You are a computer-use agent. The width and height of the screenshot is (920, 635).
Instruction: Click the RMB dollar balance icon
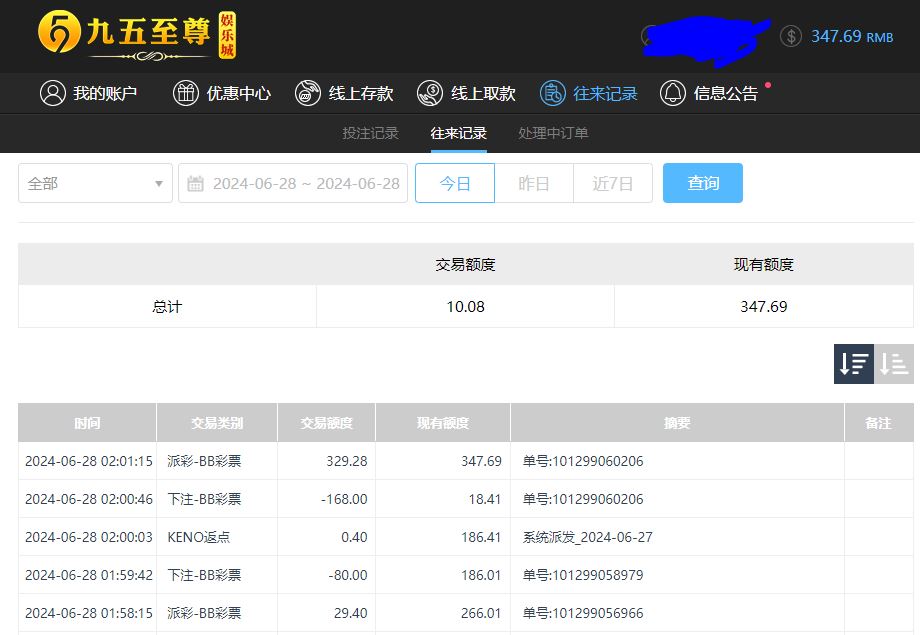(791, 36)
